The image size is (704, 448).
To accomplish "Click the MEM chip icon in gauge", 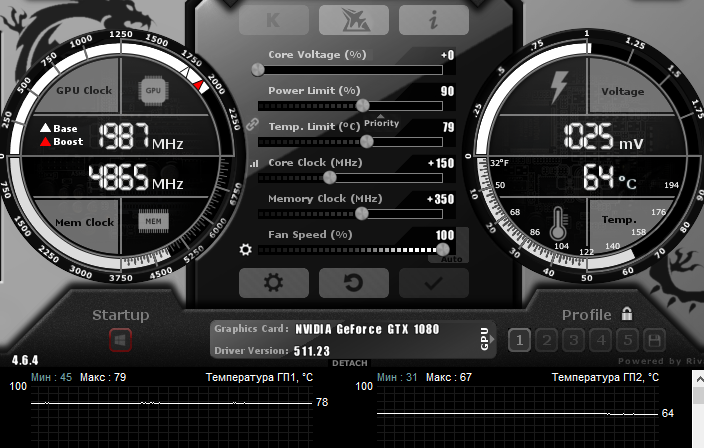I will (153, 221).
